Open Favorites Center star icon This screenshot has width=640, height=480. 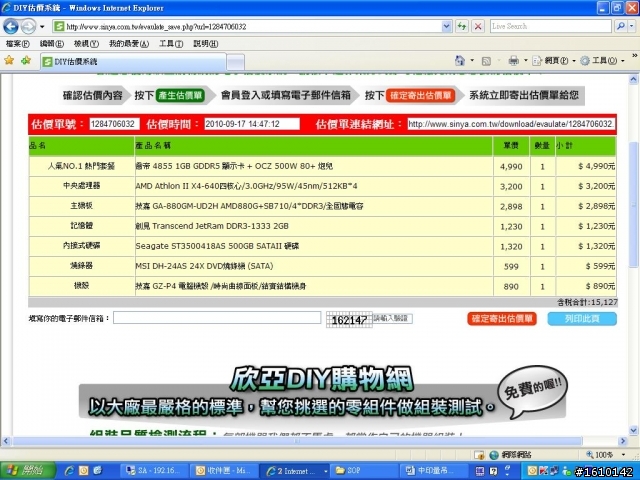click(x=9, y=61)
